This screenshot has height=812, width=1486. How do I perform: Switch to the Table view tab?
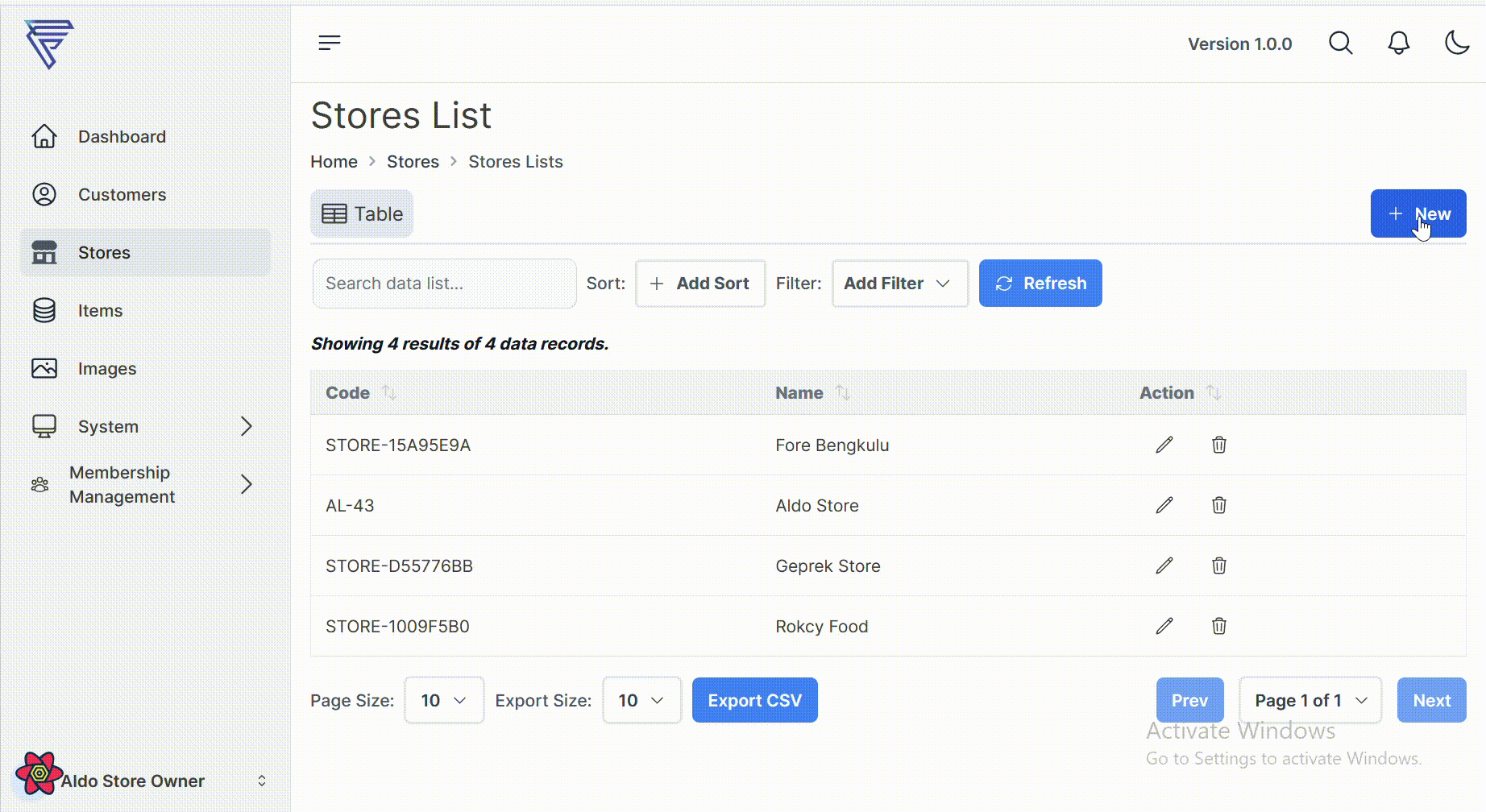pyautogui.click(x=362, y=214)
